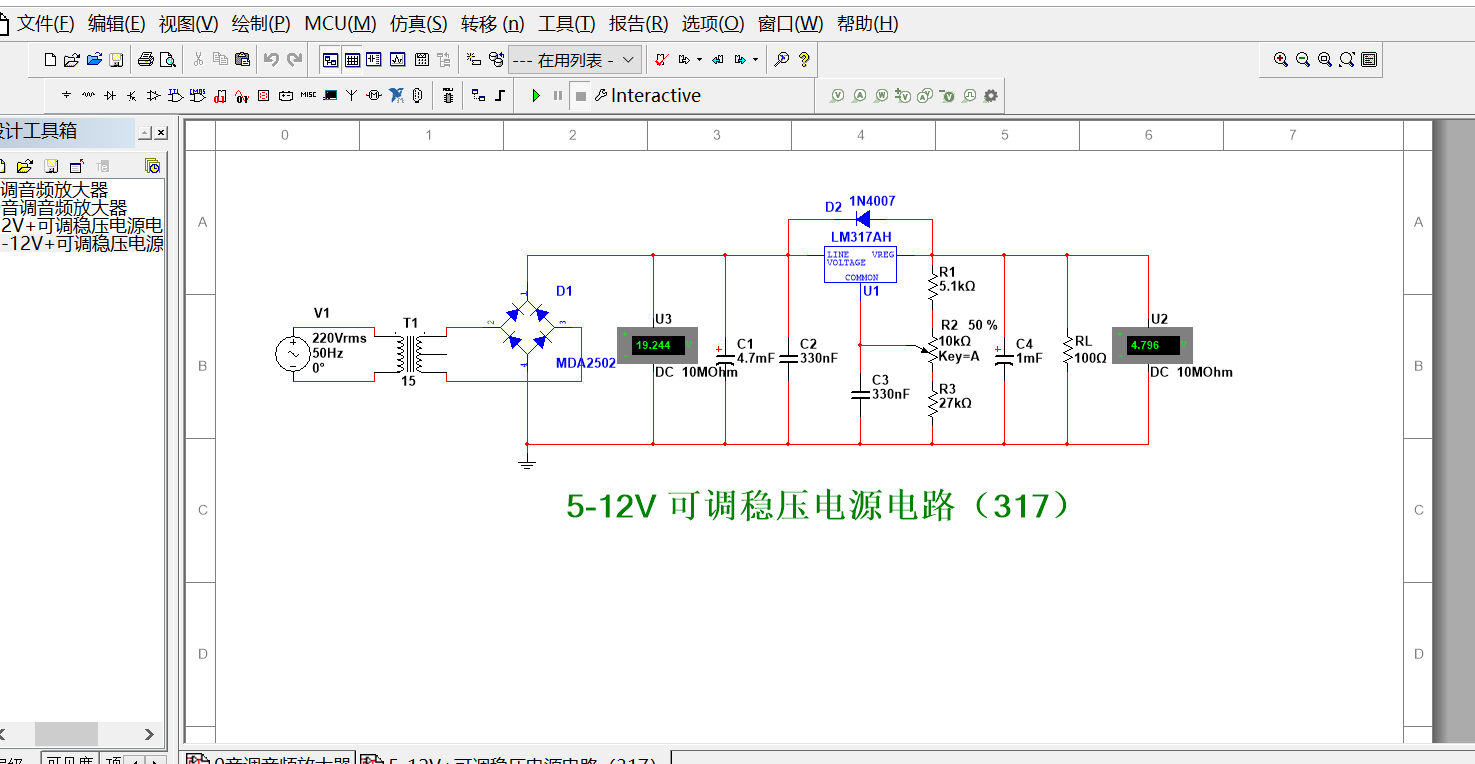Place an RF antenna component
The width and height of the screenshot is (1475, 764).
pyautogui.click(x=351, y=96)
